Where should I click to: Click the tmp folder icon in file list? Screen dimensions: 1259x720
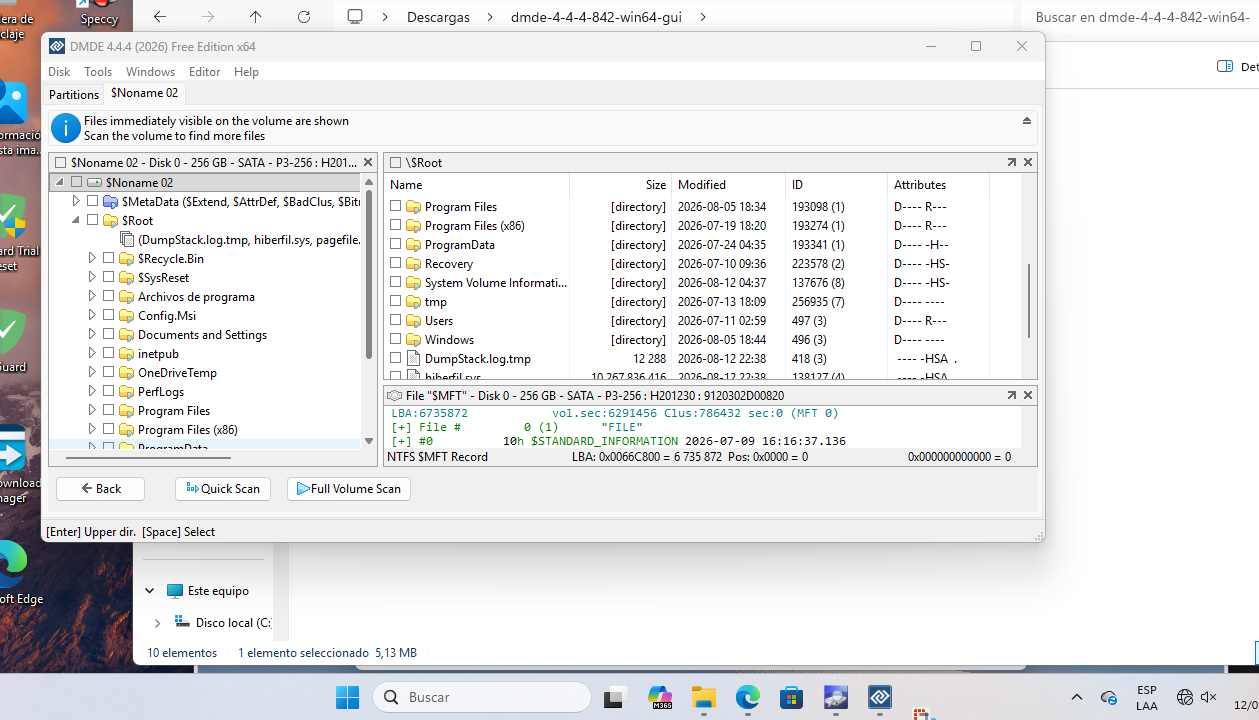[x=413, y=301]
